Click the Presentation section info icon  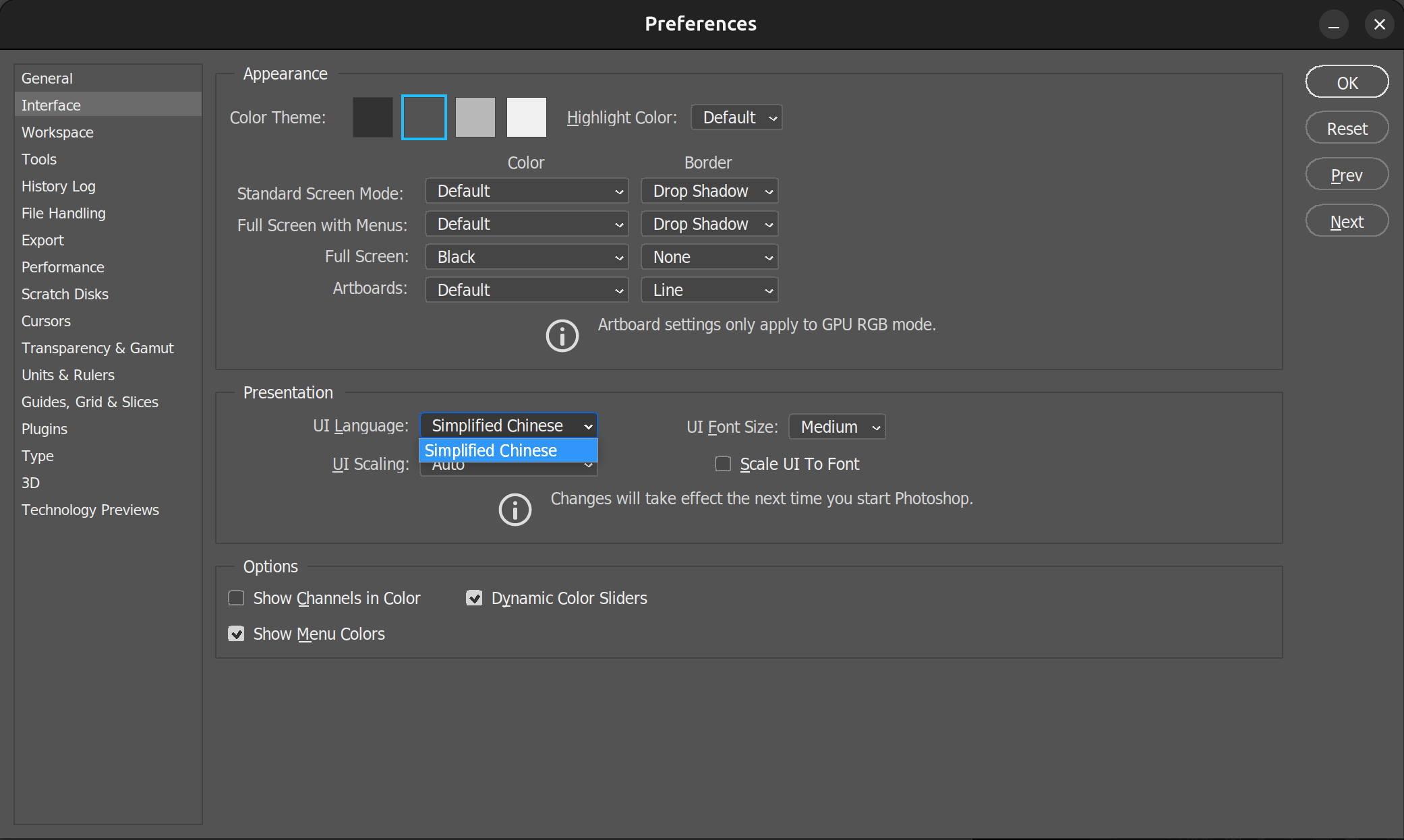515,510
